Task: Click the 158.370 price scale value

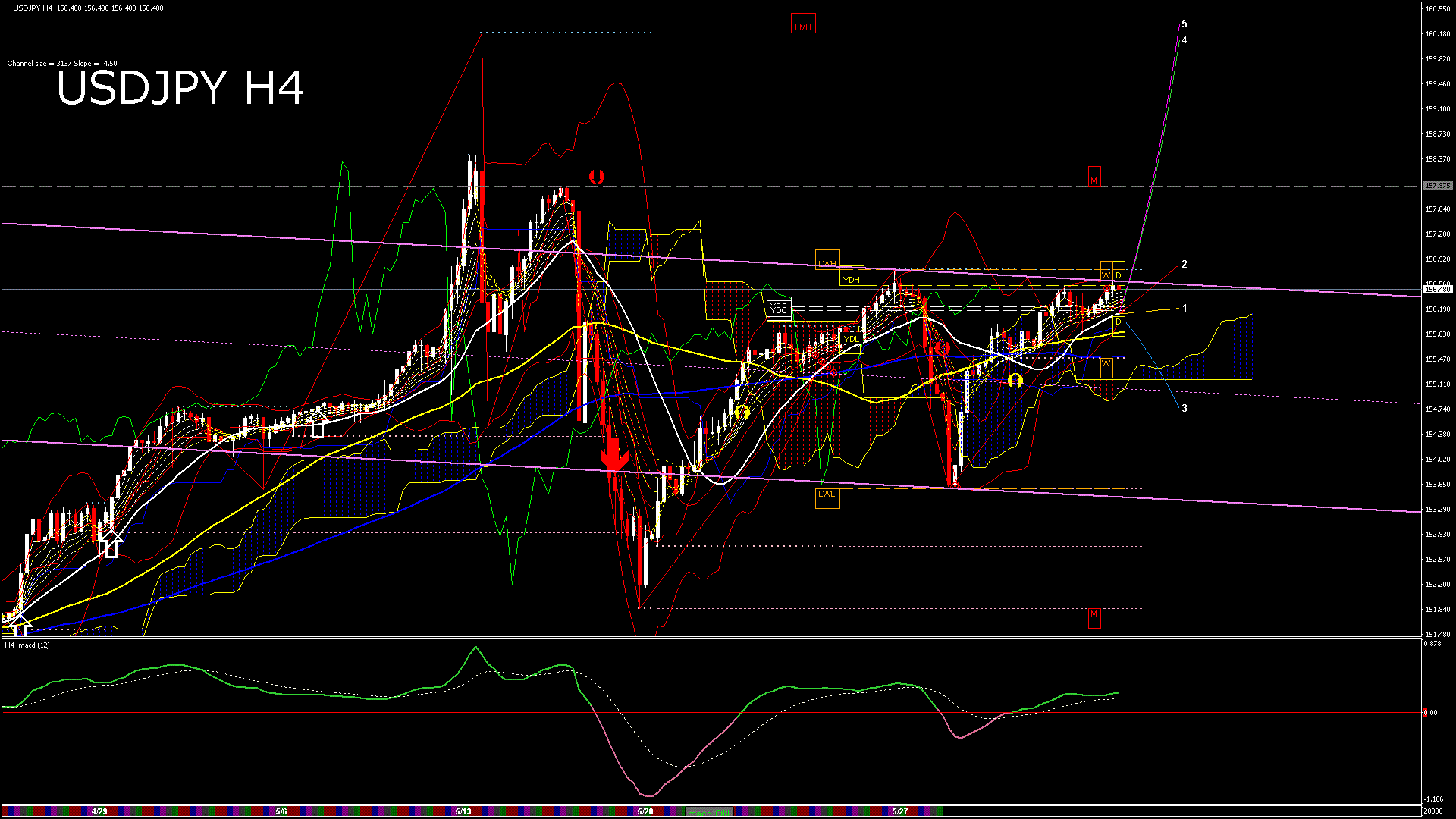Action: click(x=1438, y=159)
